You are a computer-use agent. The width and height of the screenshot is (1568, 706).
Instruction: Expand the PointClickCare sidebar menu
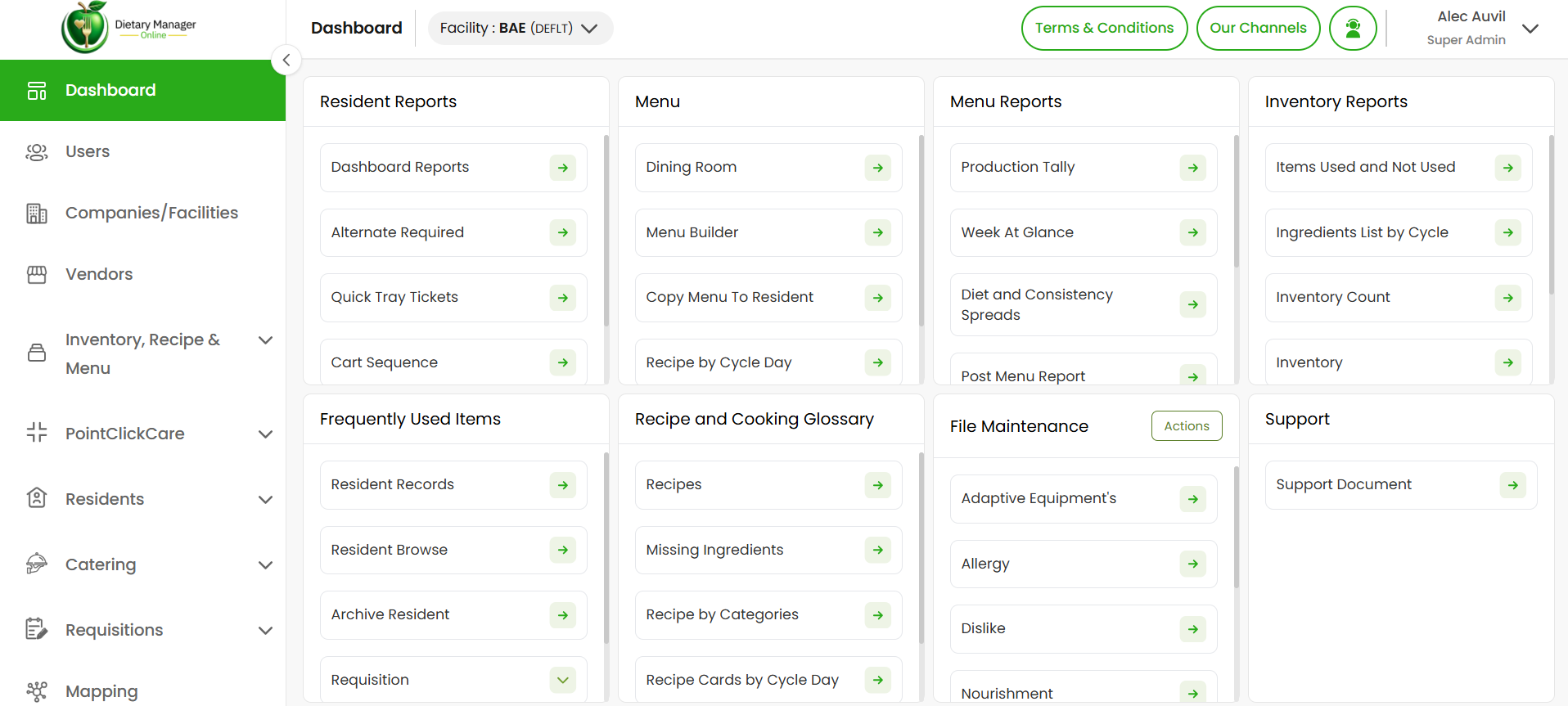pos(265,434)
